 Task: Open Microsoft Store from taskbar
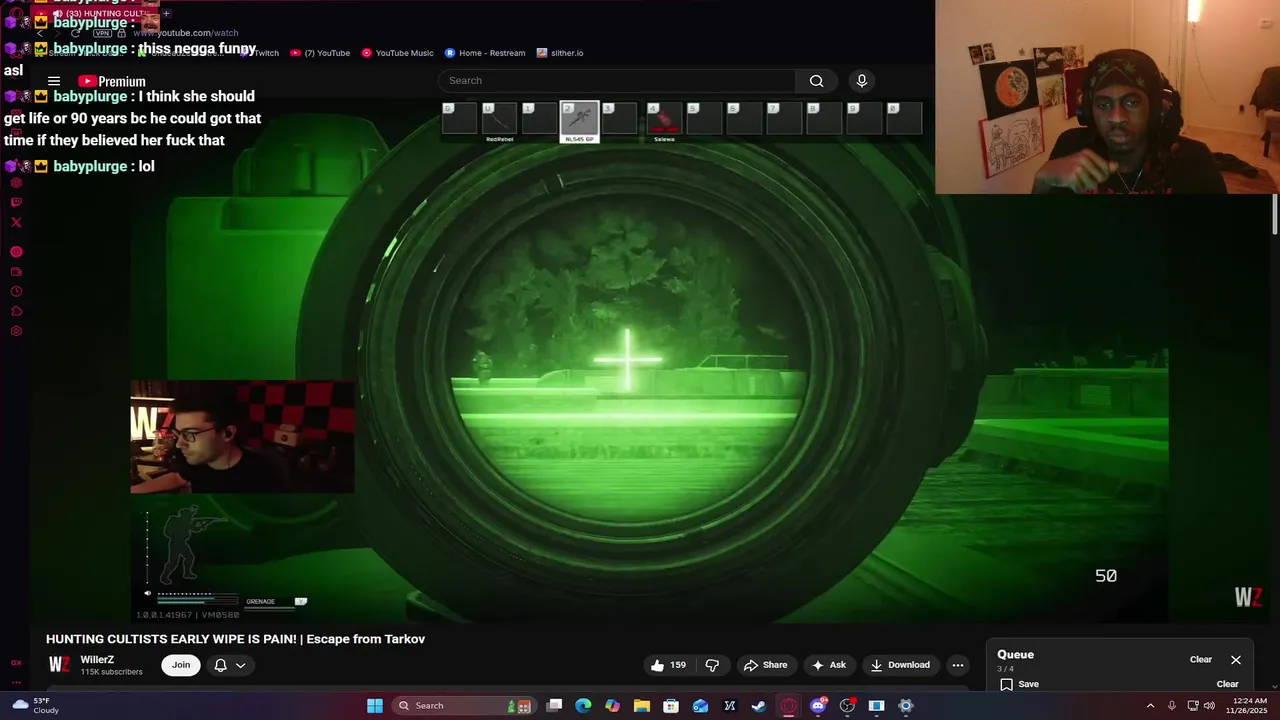coord(671,706)
